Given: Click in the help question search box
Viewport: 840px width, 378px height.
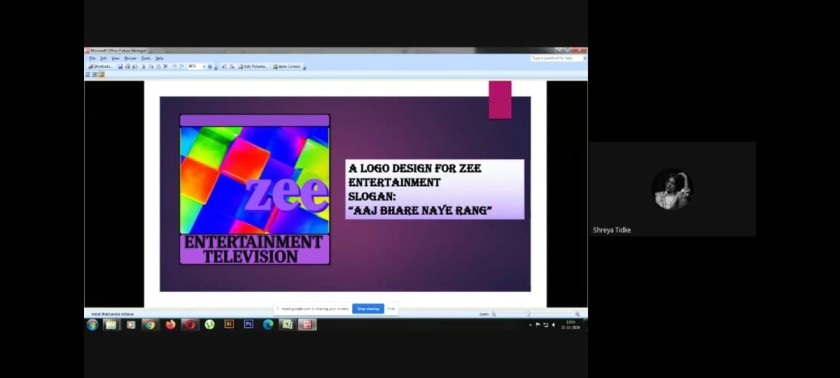Looking at the screenshot, I should (556, 58).
